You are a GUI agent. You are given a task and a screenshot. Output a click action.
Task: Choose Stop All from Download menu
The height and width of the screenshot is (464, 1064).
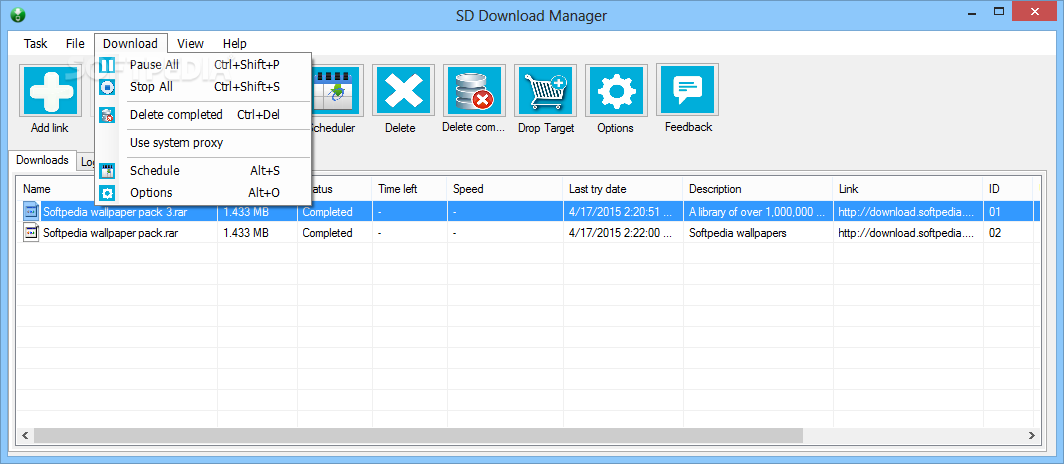click(x=203, y=87)
